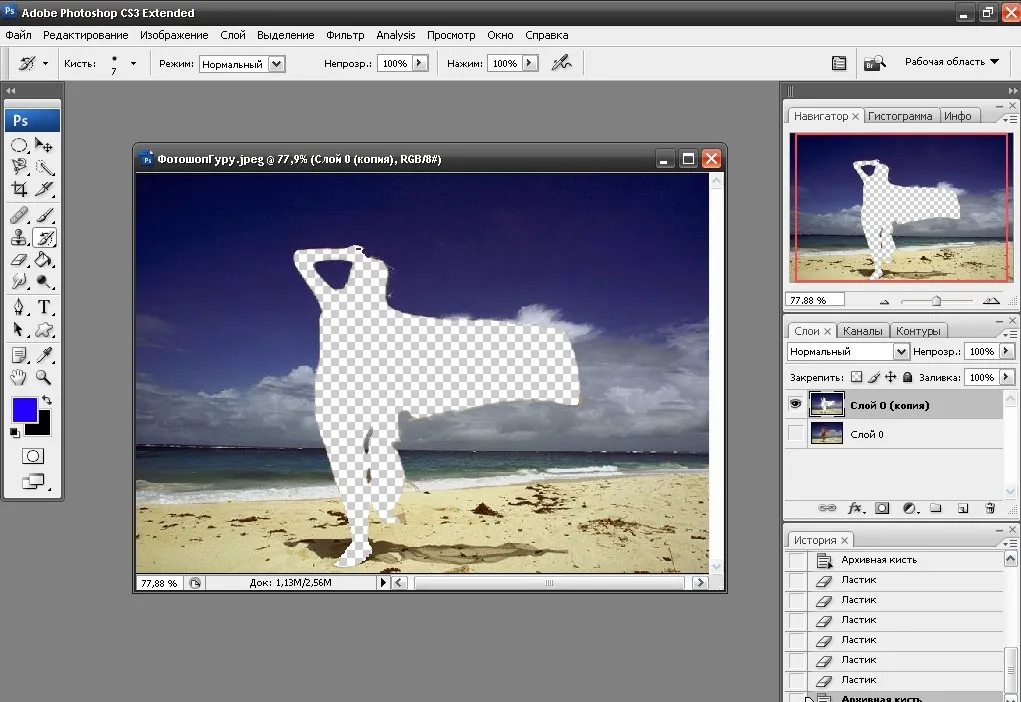Screen dimensions: 1021x702
Task: Enable airbrush mode in options bar
Action: point(561,63)
